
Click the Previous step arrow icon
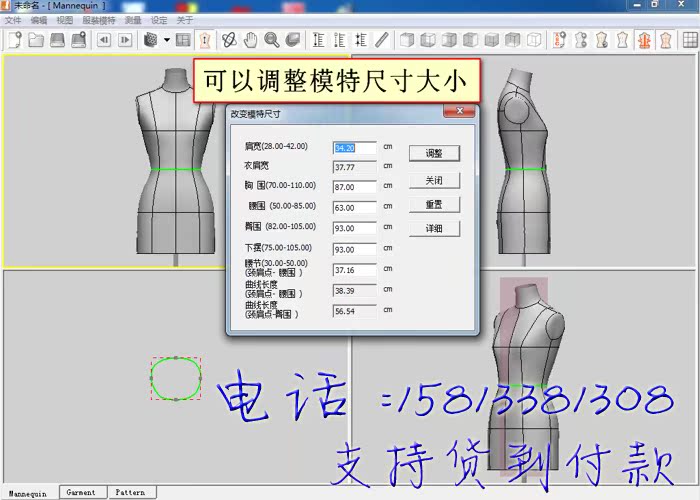click(x=104, y=40)
